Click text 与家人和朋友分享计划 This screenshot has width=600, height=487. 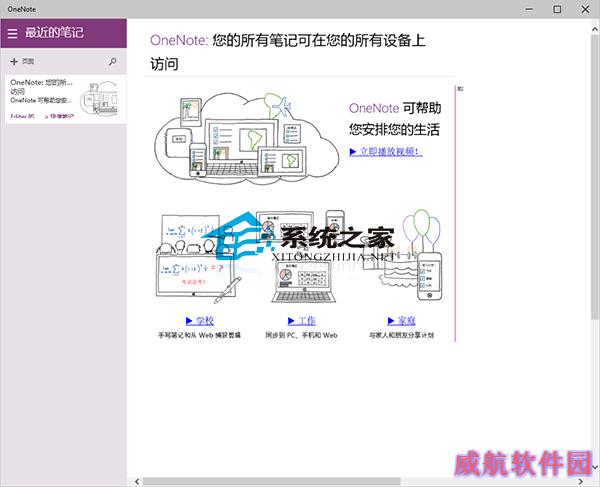tap(401, 335)
